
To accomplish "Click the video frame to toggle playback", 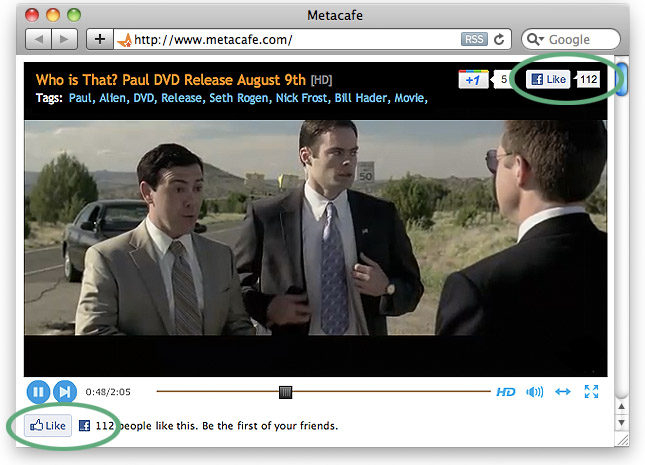I will click(x=316, y=227).
